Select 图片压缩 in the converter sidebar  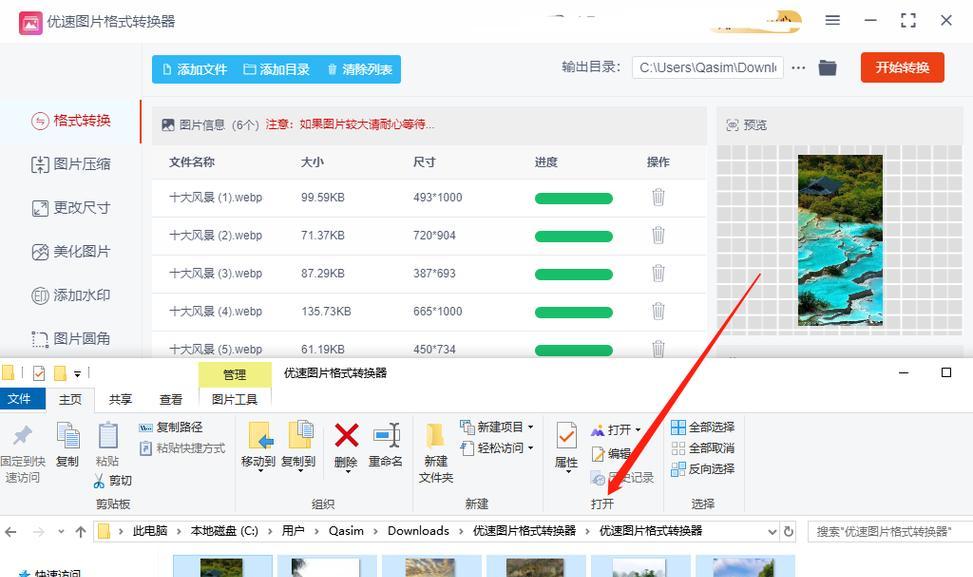tap(71, 164)
